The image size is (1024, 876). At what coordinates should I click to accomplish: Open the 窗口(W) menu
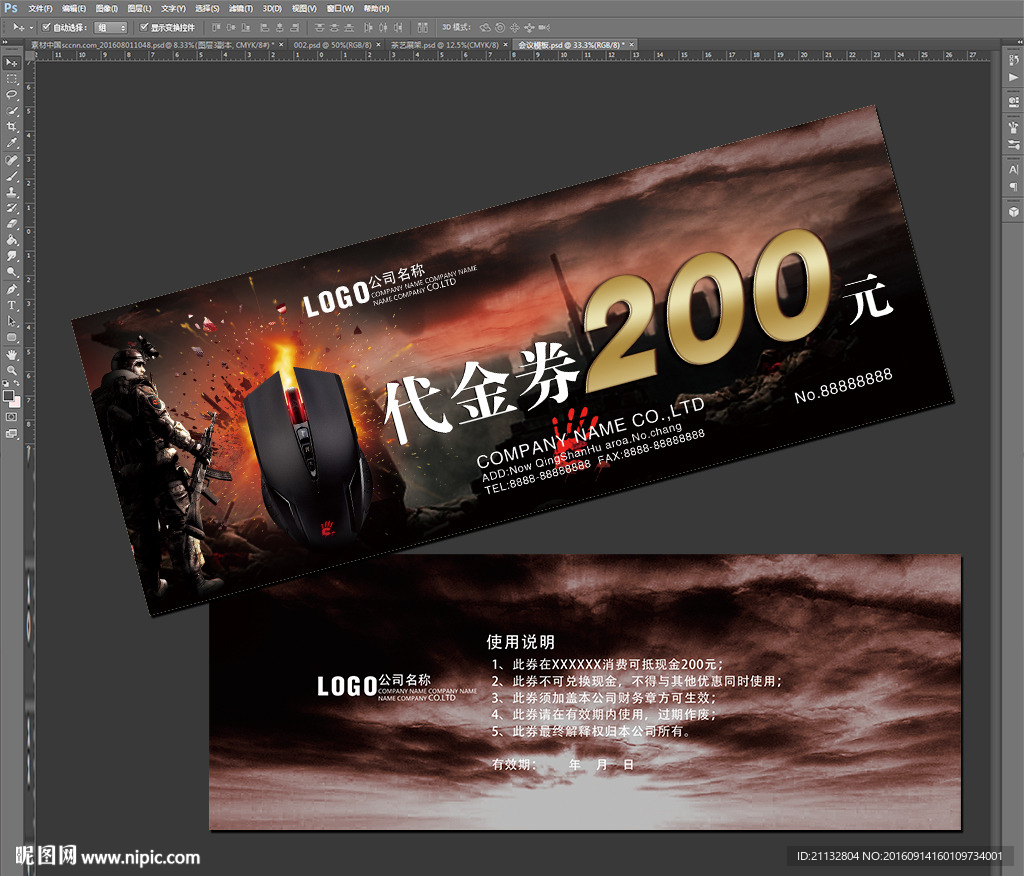tap(340, 8)
